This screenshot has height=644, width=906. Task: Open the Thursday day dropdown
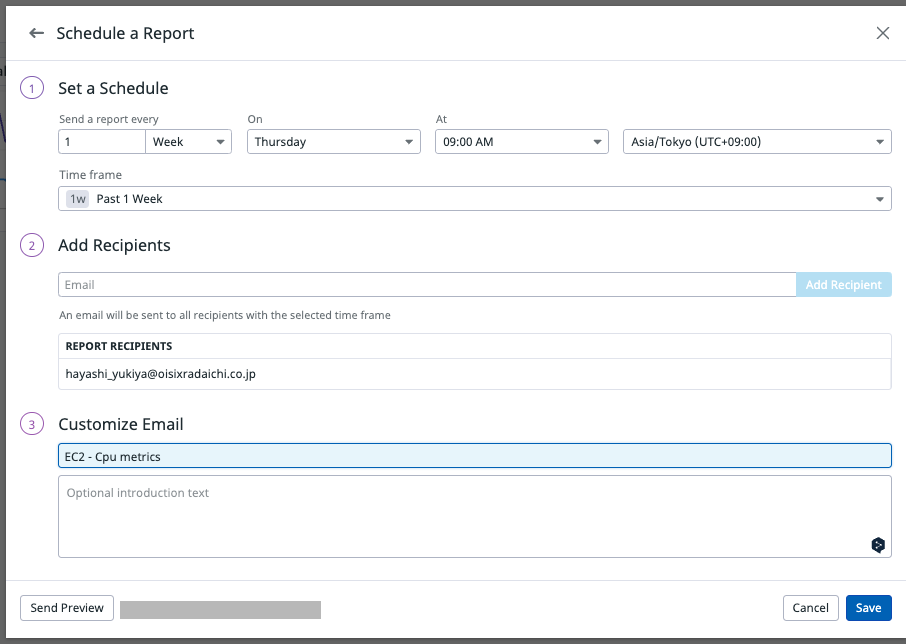coord(333,142)
